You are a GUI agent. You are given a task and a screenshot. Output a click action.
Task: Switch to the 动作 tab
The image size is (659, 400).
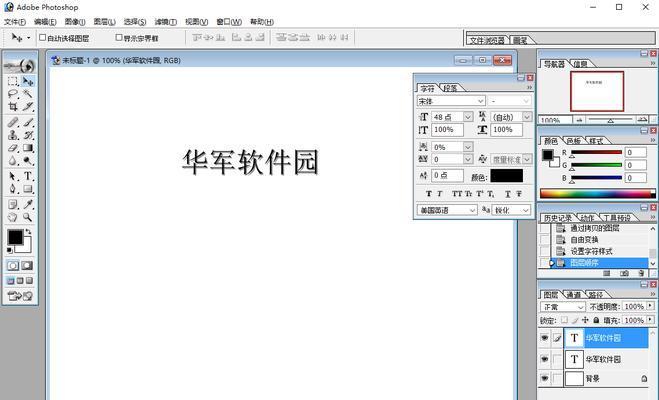(x=587, y=218)
